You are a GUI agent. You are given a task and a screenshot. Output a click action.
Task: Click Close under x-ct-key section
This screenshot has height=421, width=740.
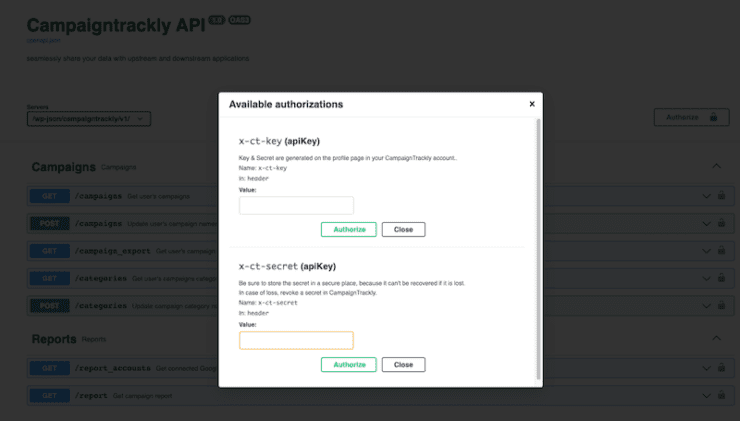click(x=403, y=230)
